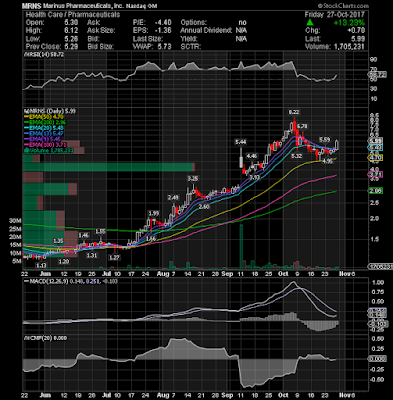The image size is (393, 400).
Task: Click the Volume legend entry with bar icon
Action: (49, 151)
